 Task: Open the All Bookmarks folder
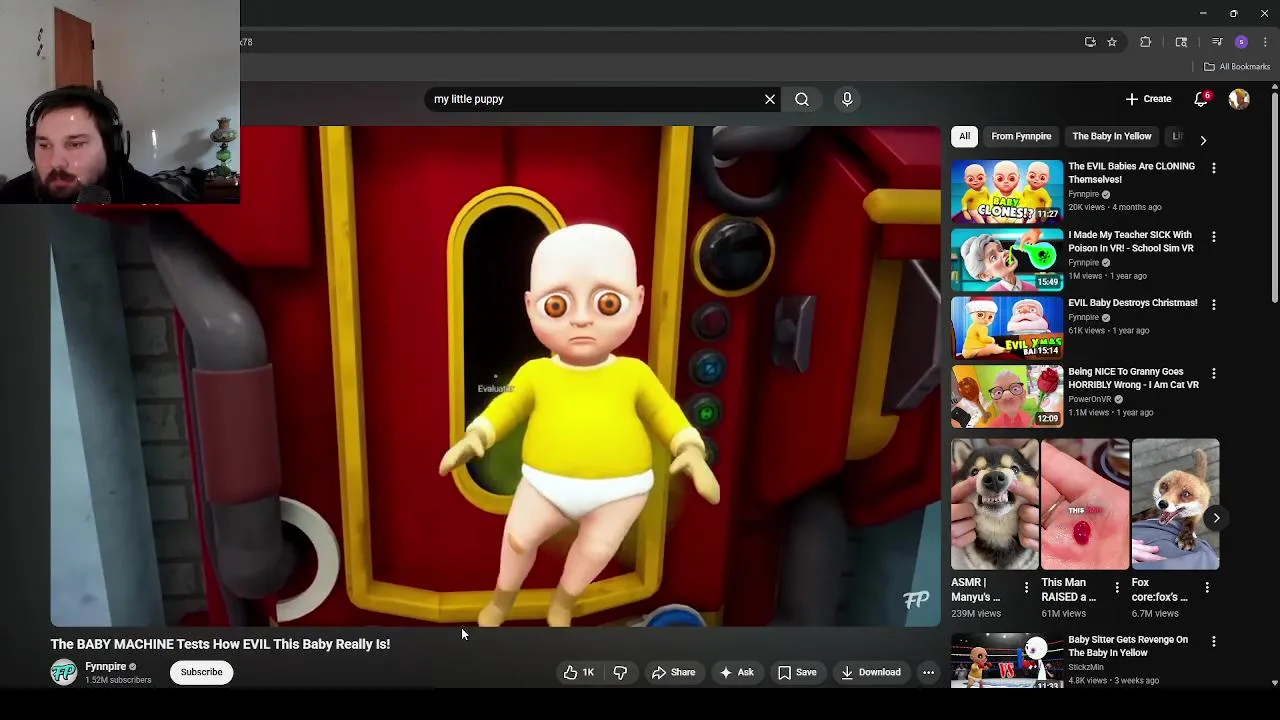[1237, 67]
